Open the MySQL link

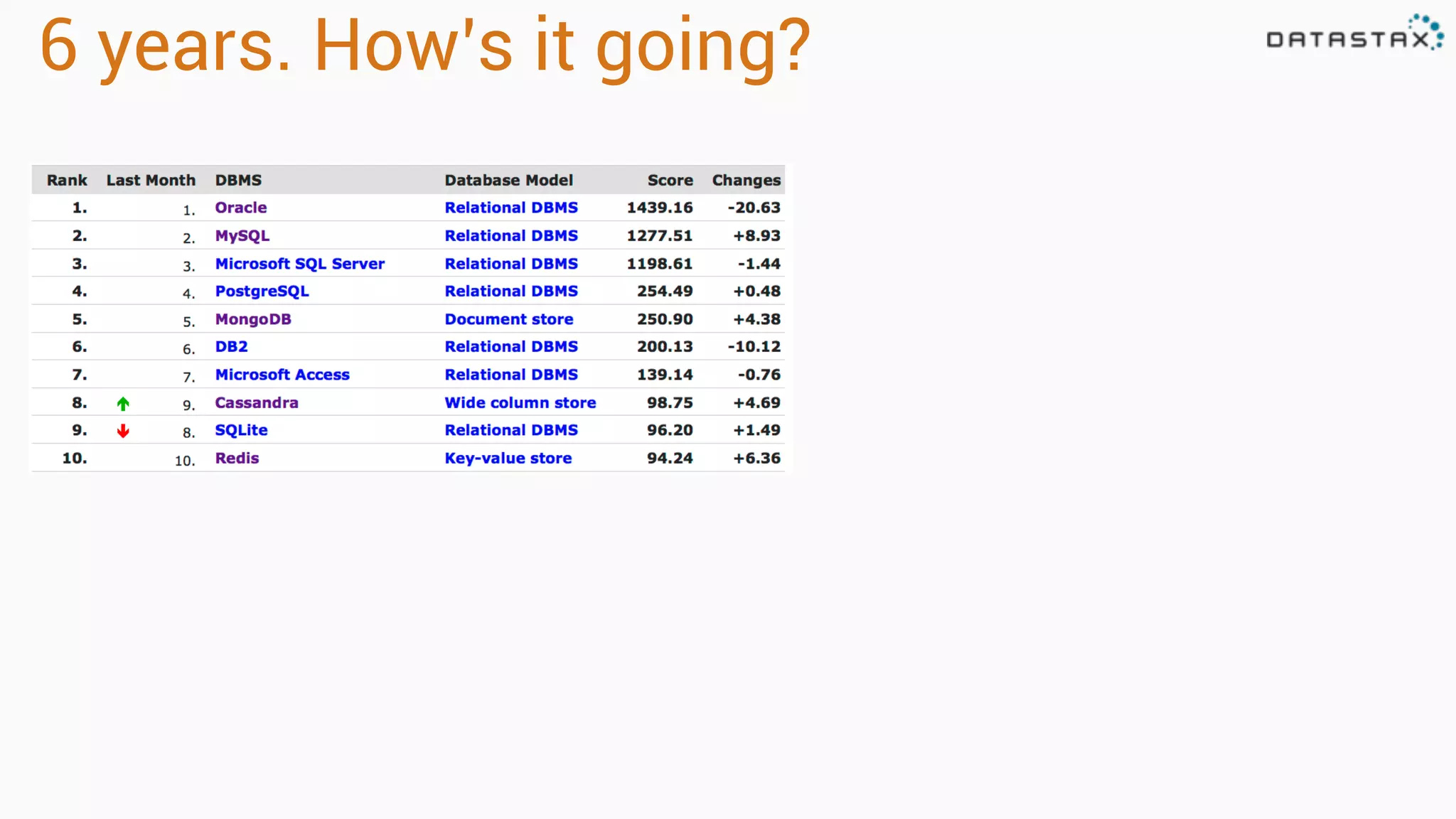pyautogui.click(x=242, y=236)
